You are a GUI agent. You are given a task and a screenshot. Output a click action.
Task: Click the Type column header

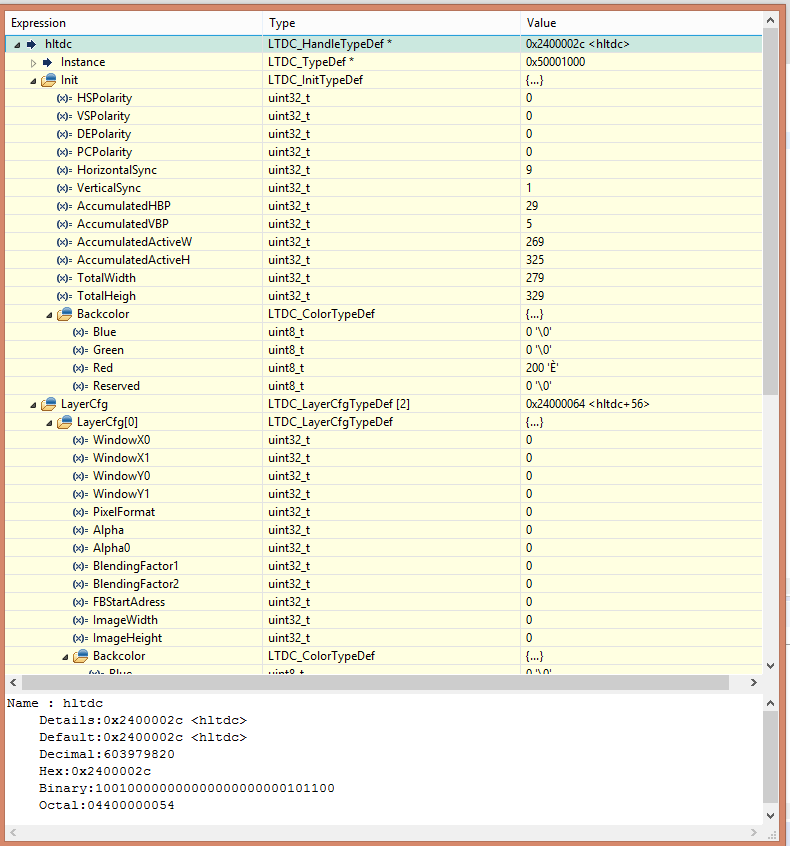tap(392, 23)
